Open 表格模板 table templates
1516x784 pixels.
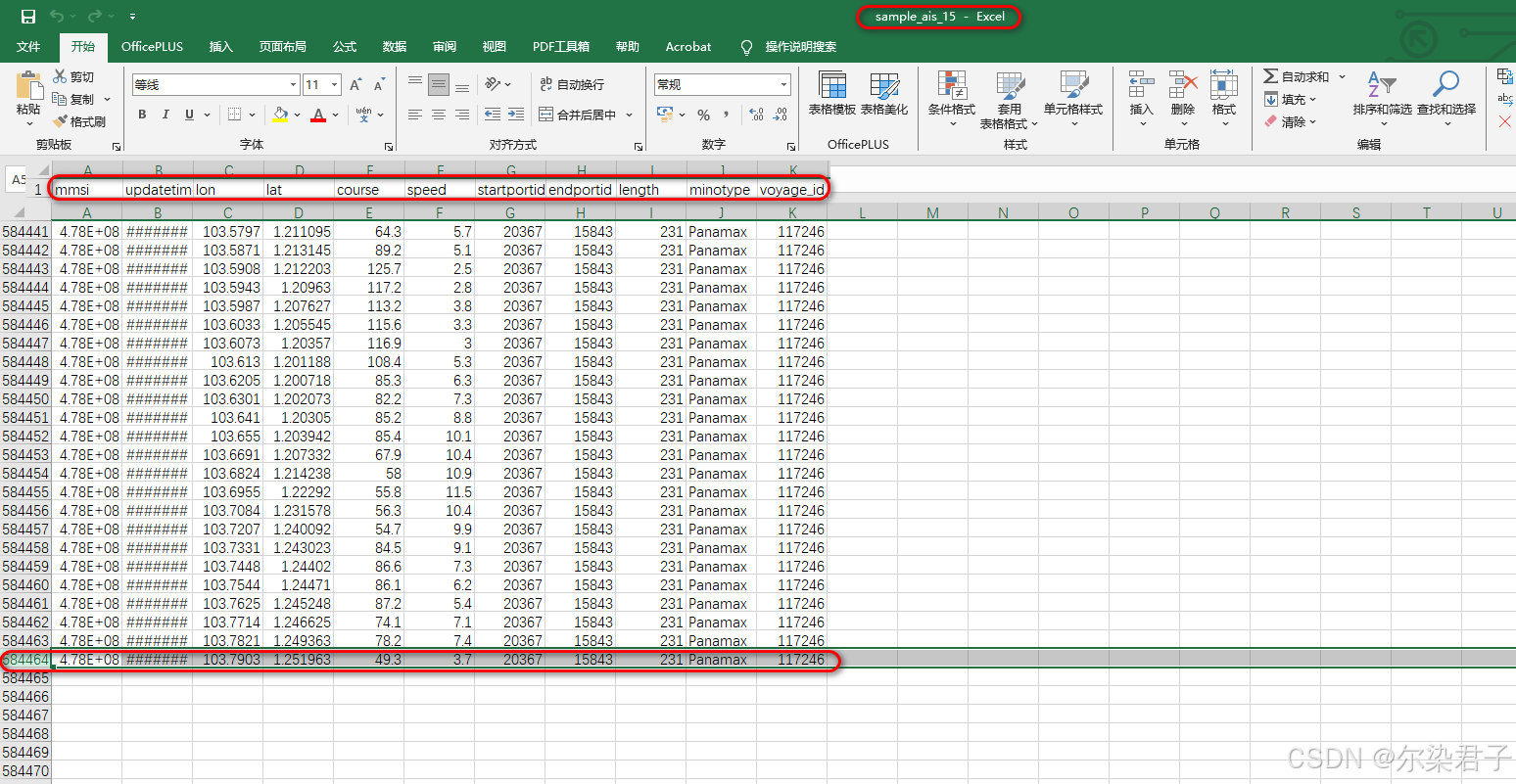click(x=832, y=93)
